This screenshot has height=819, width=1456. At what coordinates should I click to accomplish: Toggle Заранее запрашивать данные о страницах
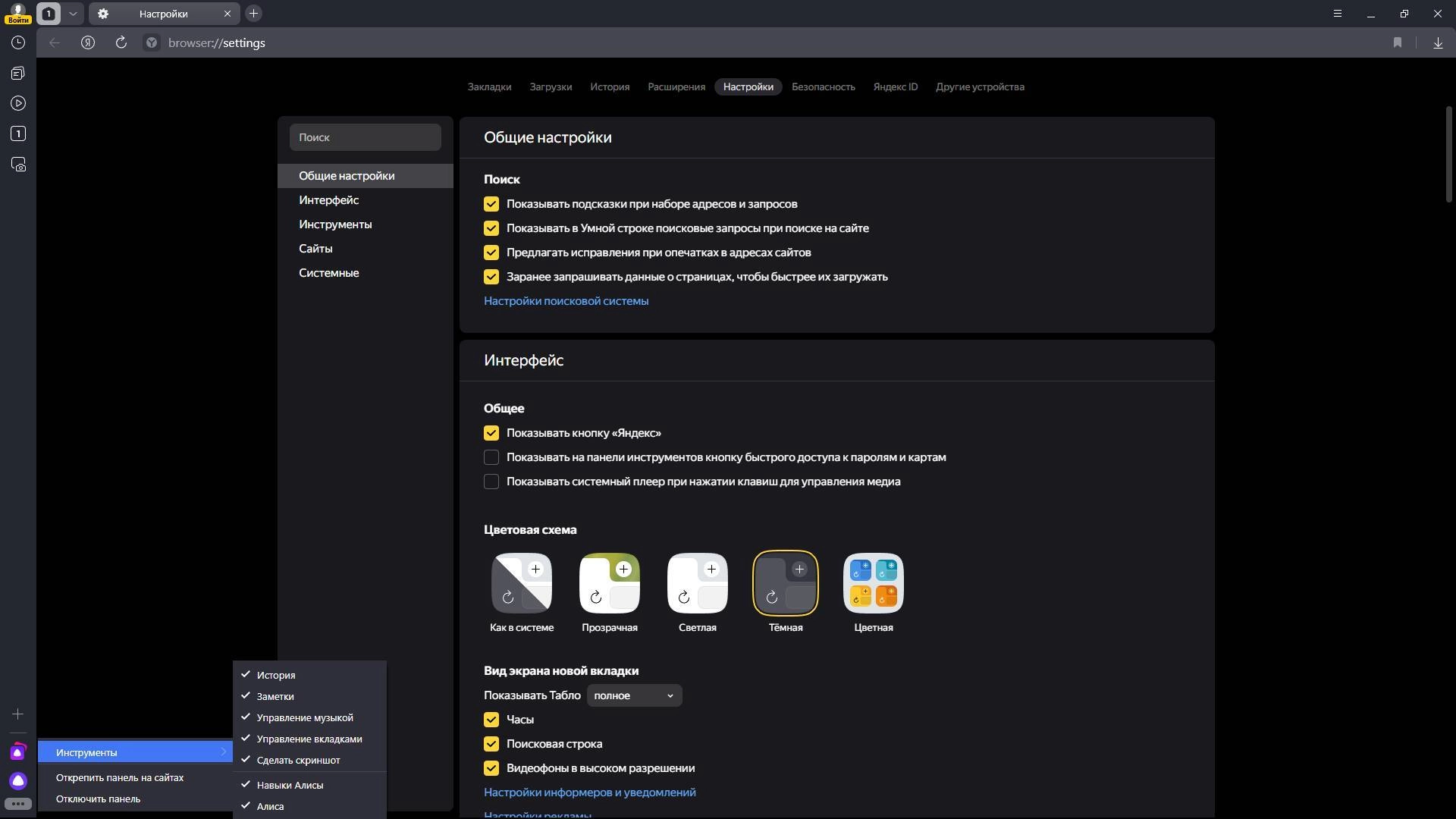tap(491, 277)
